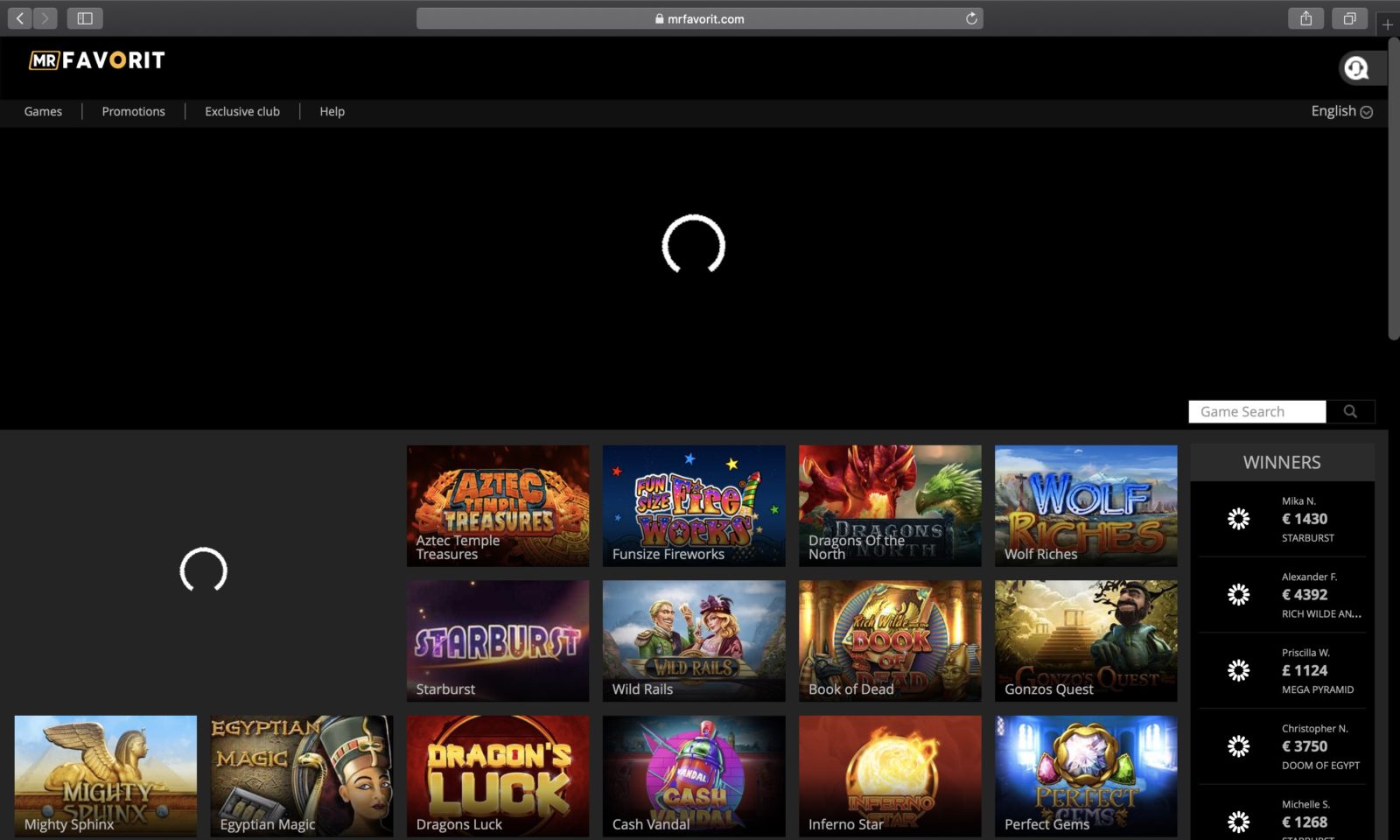Click the MR FAVORIT logo
This screenshot has width=1400, height=840.
point(96,59)
